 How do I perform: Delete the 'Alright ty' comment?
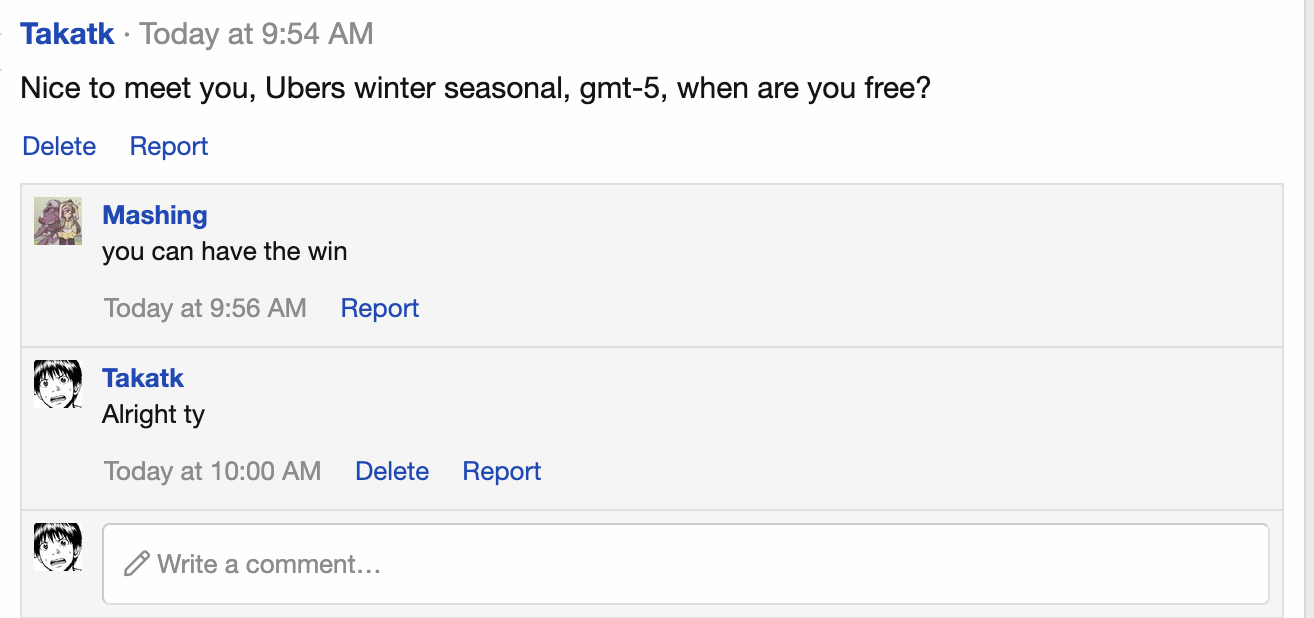pos(392,471)
